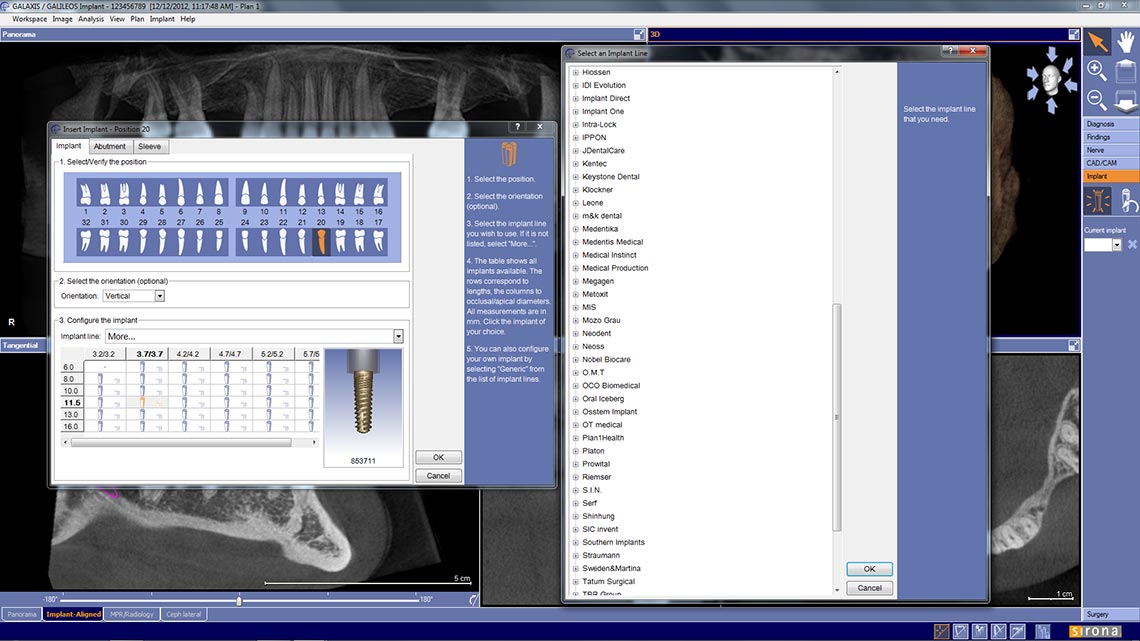The height and width of the screenshot is (641, 1140).
Task: Open the CAD/CAM panel button
Action: 1111,164
